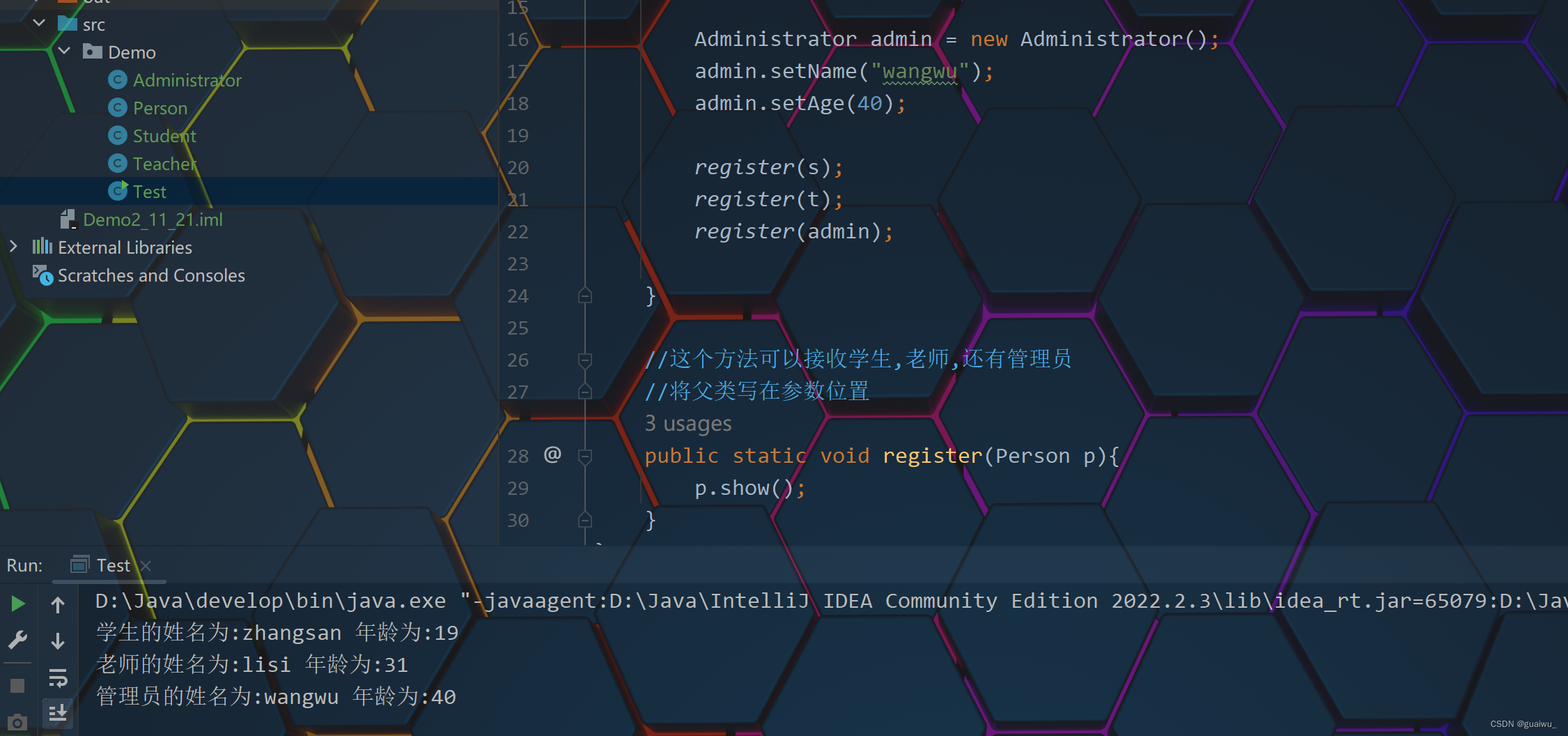Fold the comment block at line 26

click(x=585, y=360)
